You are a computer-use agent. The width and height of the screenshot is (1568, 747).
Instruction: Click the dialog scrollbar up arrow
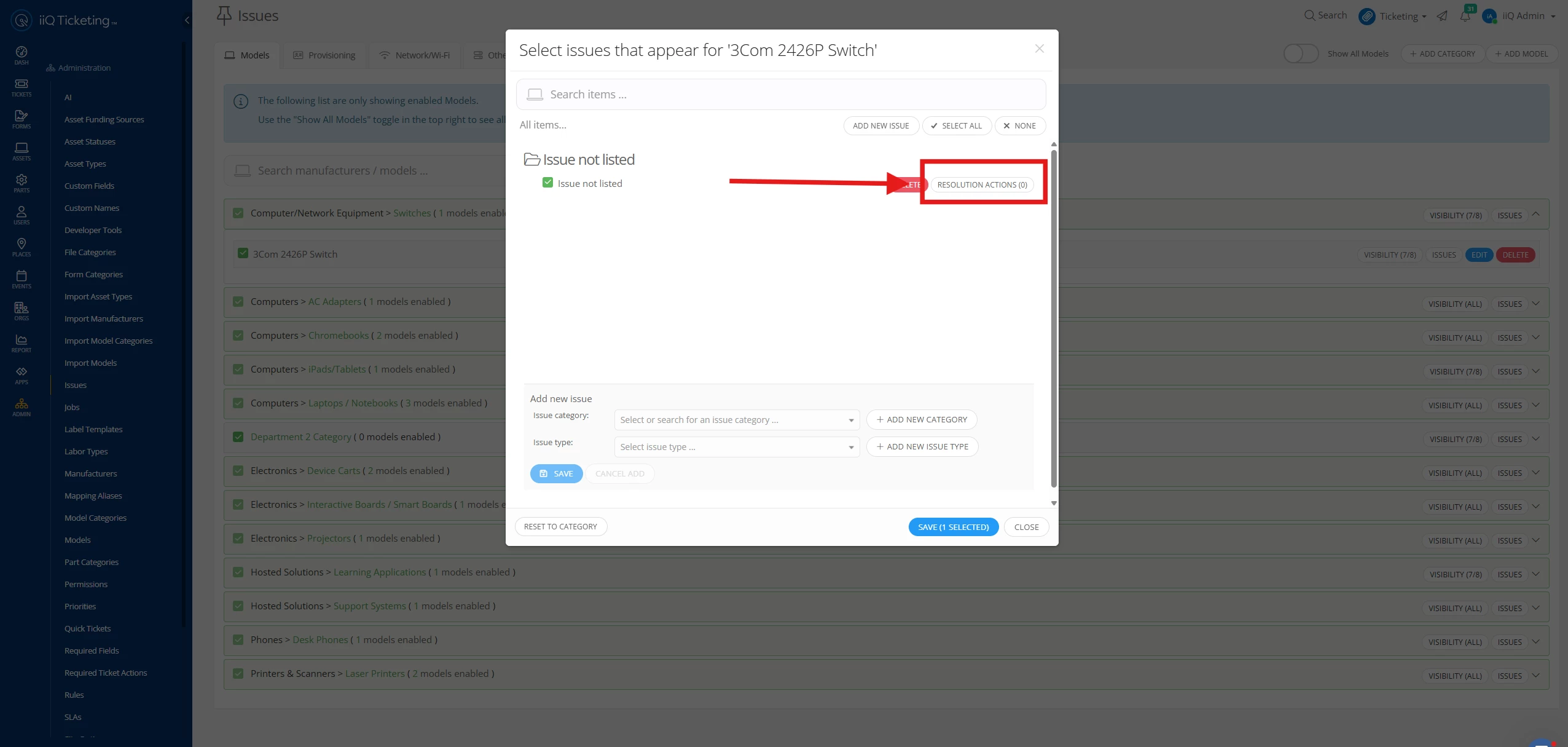tap(1054, 144)
